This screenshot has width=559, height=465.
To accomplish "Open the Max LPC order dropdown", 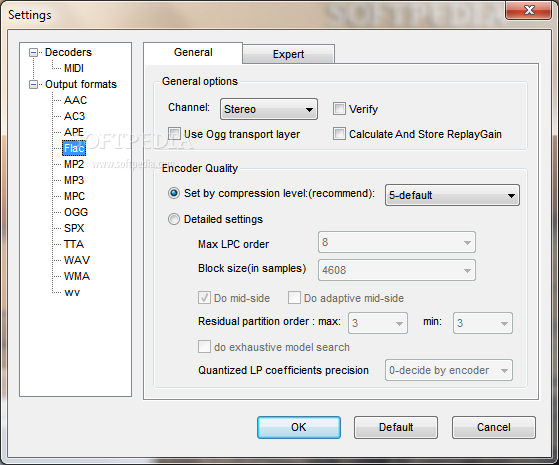I will click(x=397, y=242).
